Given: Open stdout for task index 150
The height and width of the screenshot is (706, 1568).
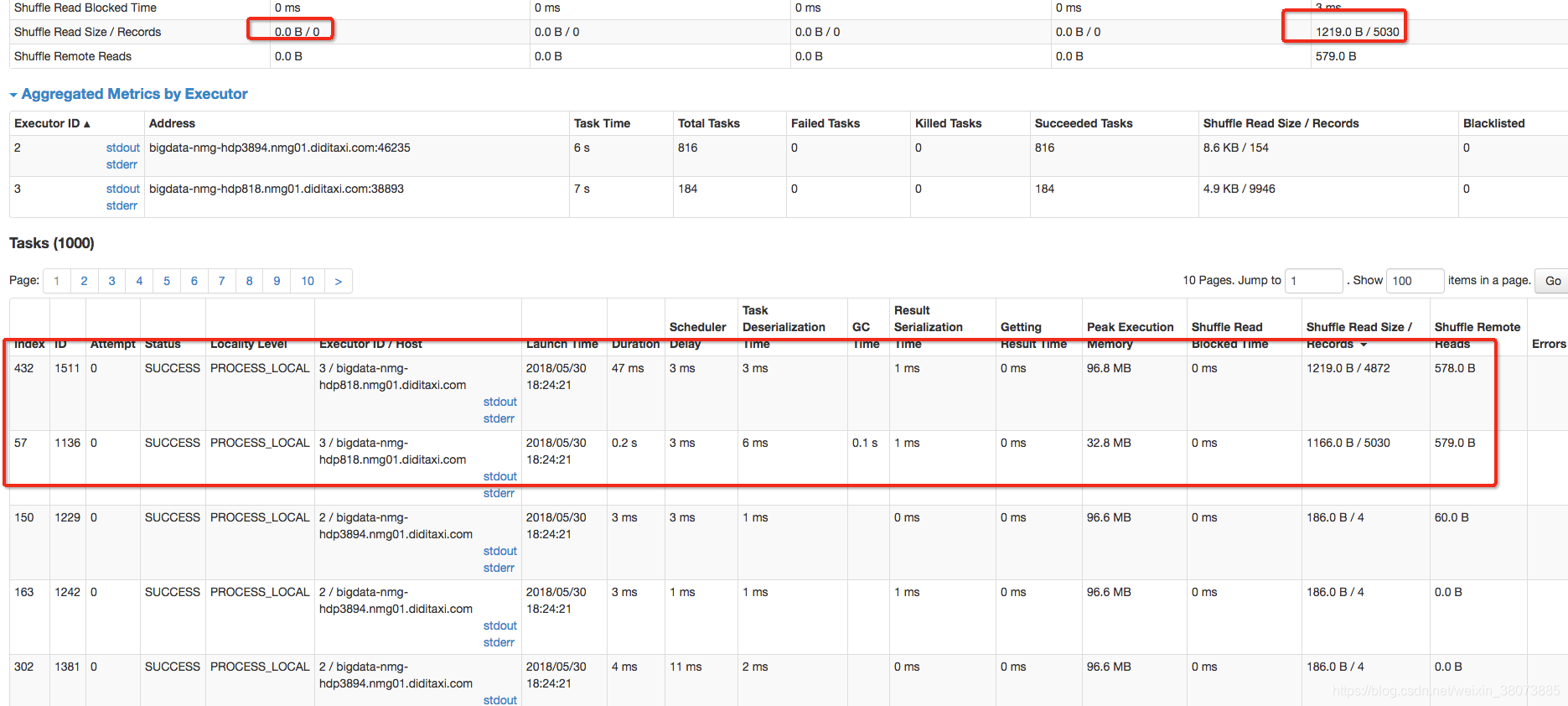Looking at the screenshot, I should point(500,551).
